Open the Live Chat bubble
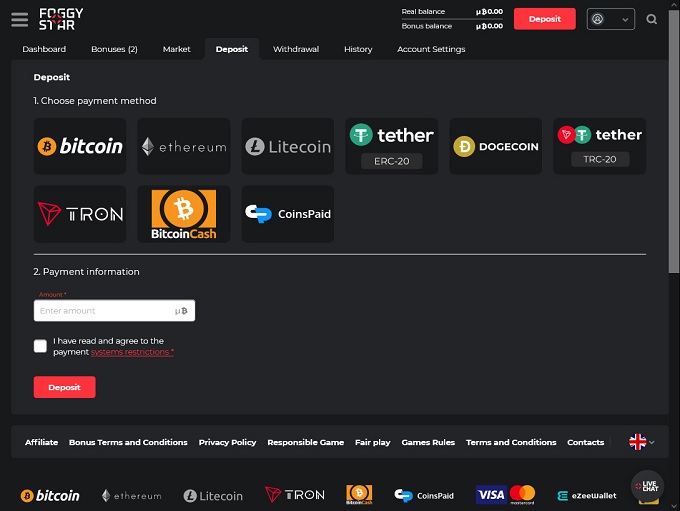 click(647, 486)
